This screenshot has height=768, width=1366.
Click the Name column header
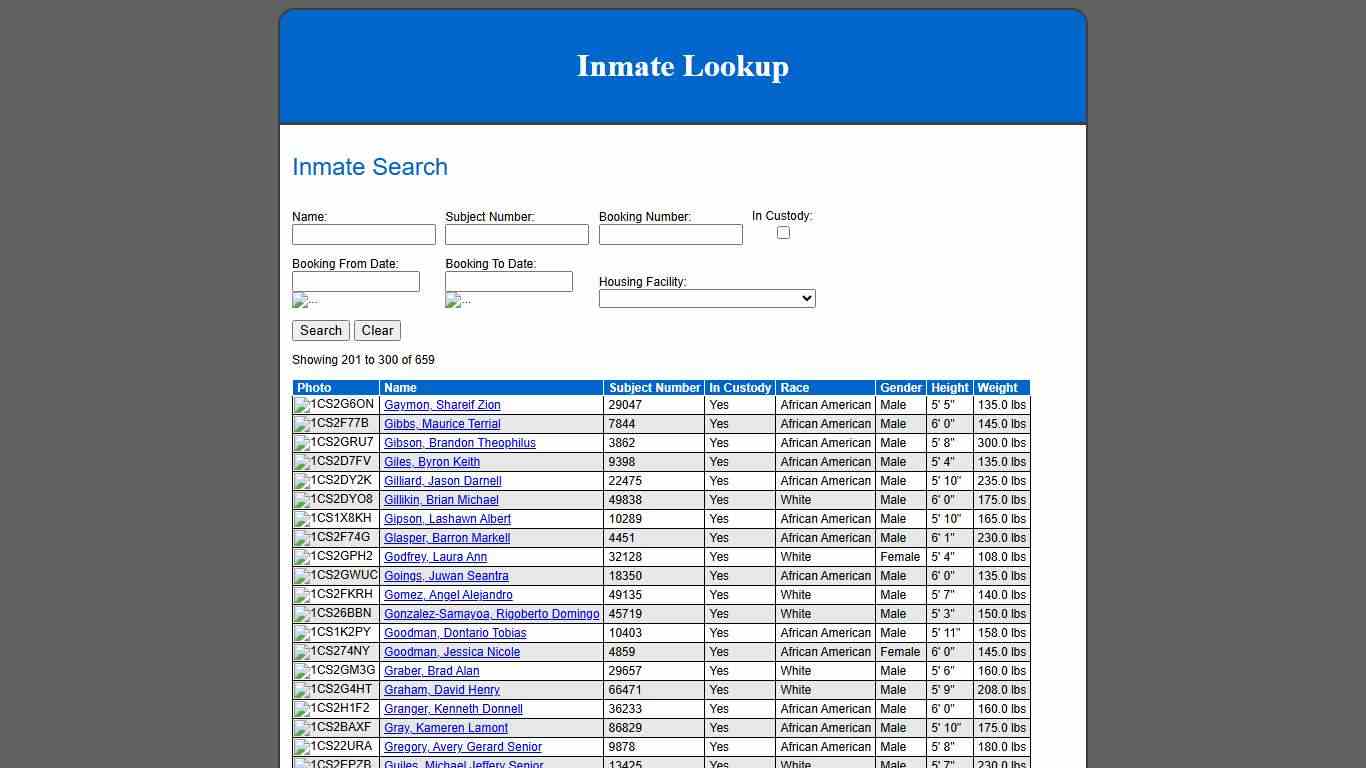tap(400, 388)
